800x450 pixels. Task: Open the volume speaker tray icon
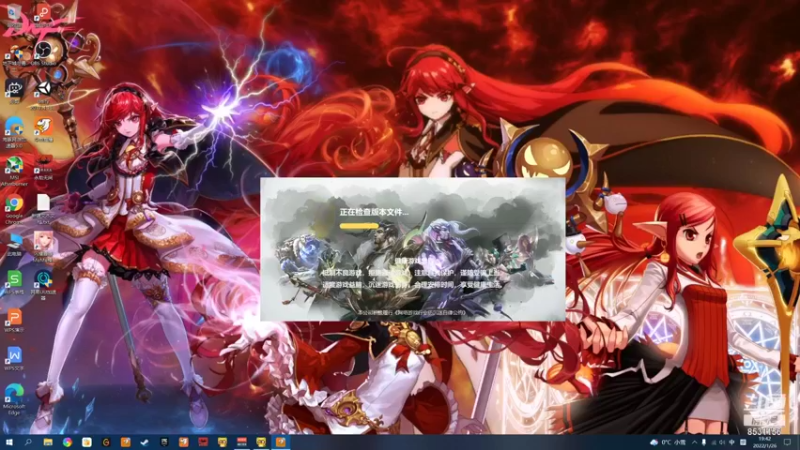pos(722,442)
